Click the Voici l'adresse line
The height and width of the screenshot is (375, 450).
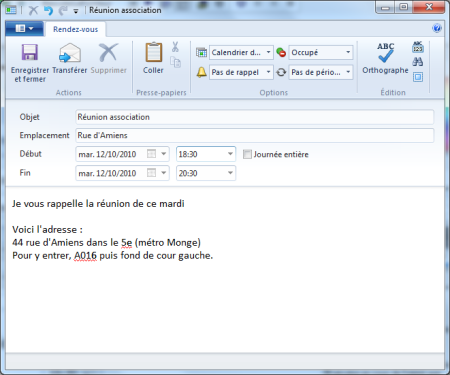(47, 230)
